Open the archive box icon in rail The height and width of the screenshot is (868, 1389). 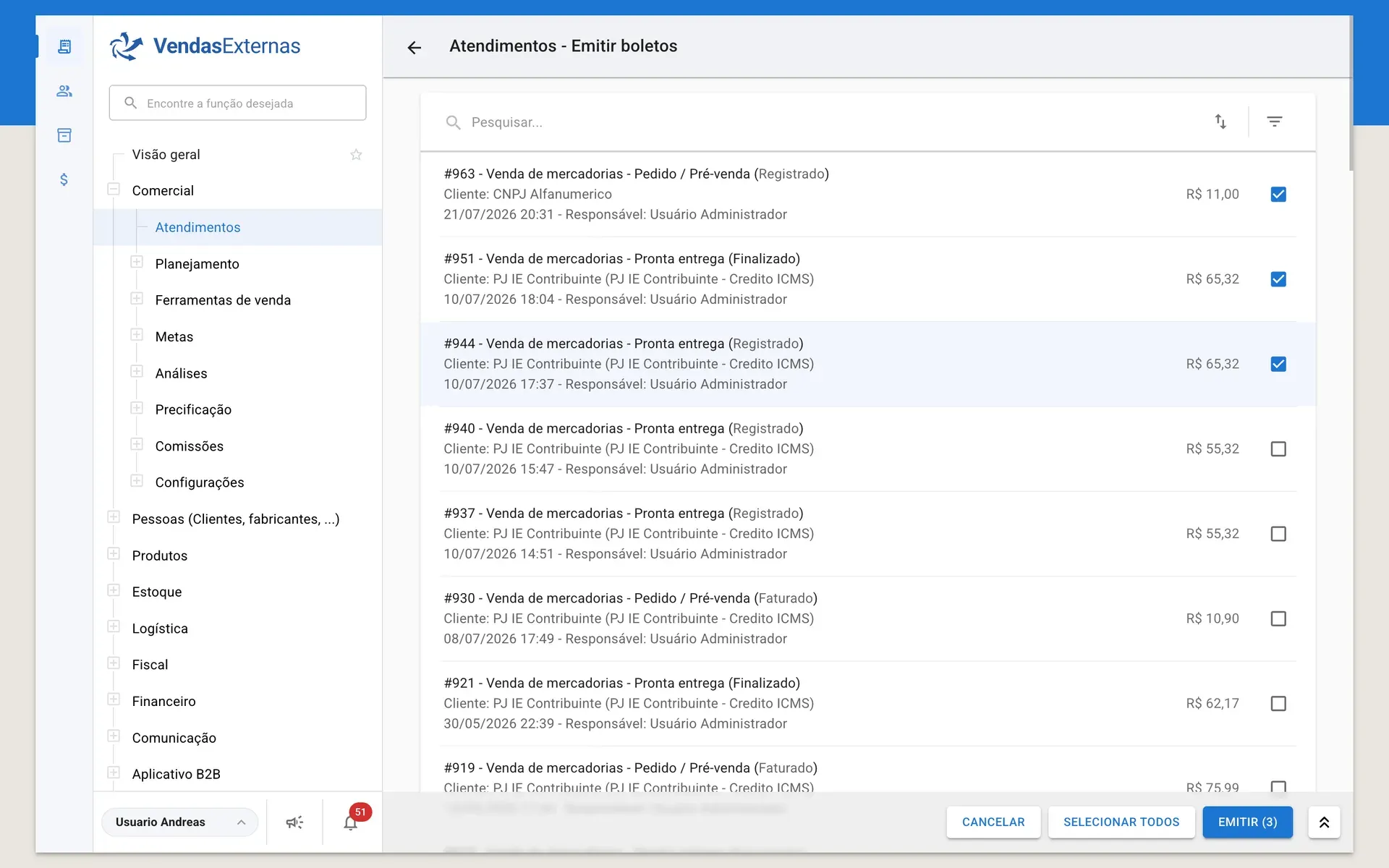[x=64, y=135]
